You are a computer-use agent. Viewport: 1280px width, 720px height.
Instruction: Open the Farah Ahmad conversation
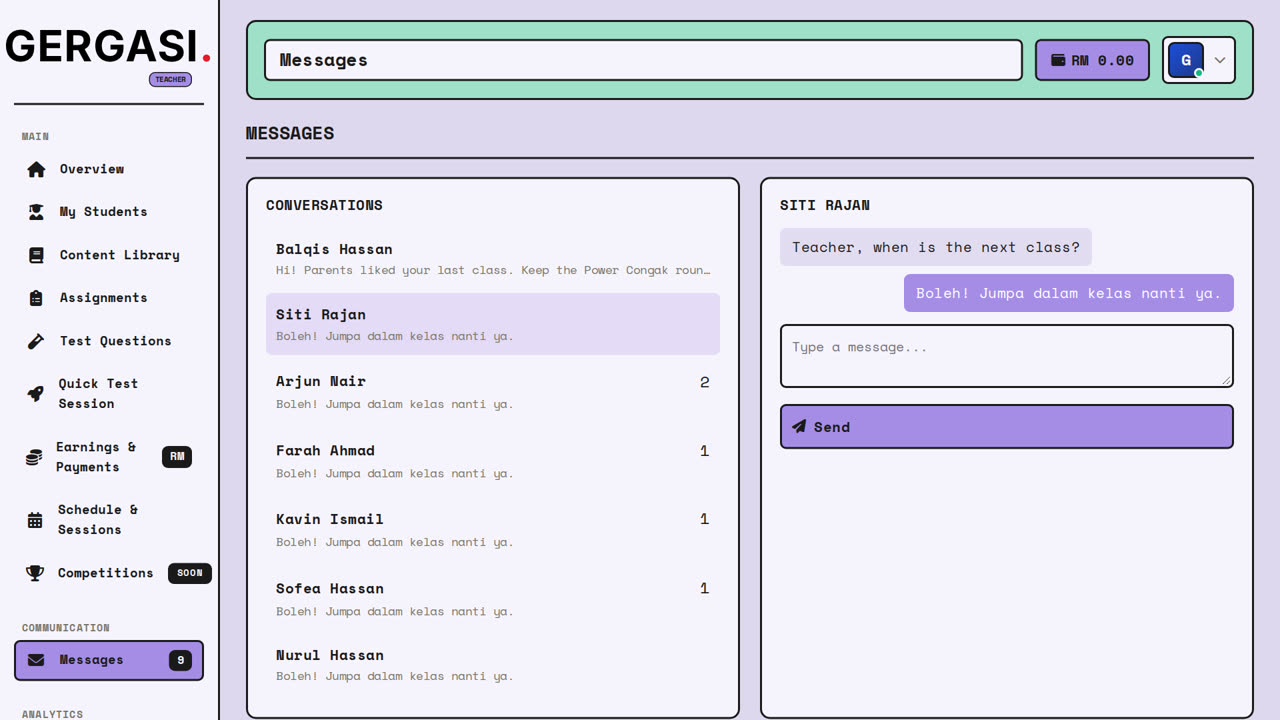click(x=493, y=461)
